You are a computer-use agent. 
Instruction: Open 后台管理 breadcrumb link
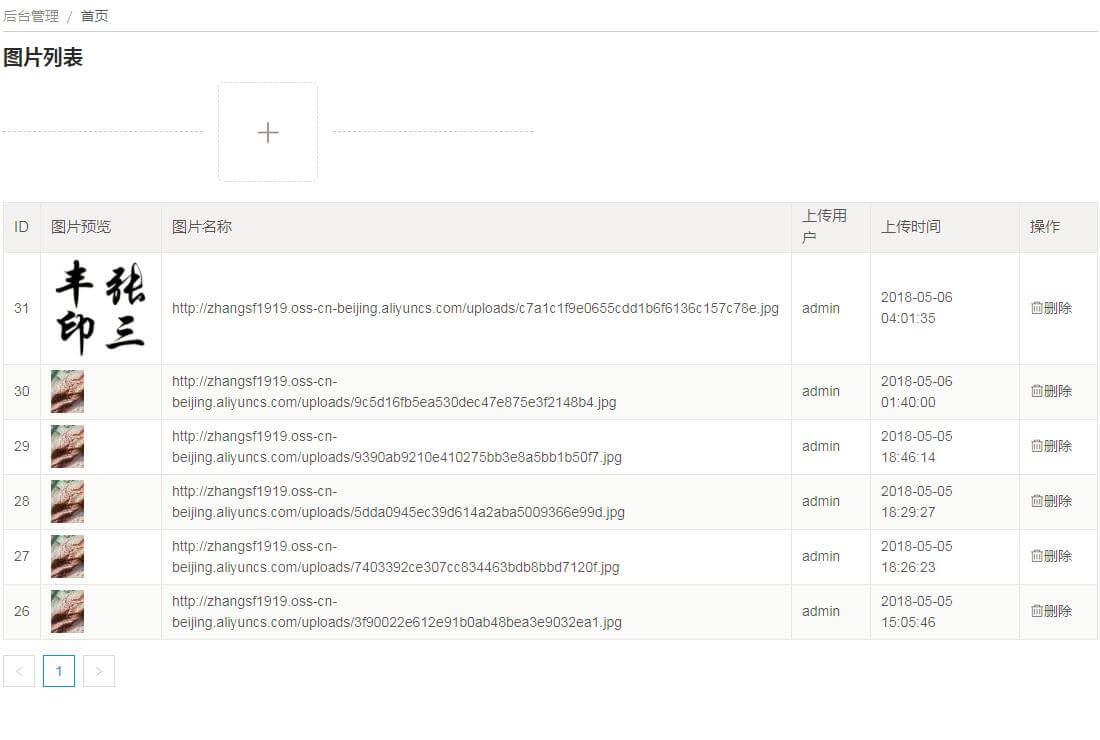click(31, 16)
